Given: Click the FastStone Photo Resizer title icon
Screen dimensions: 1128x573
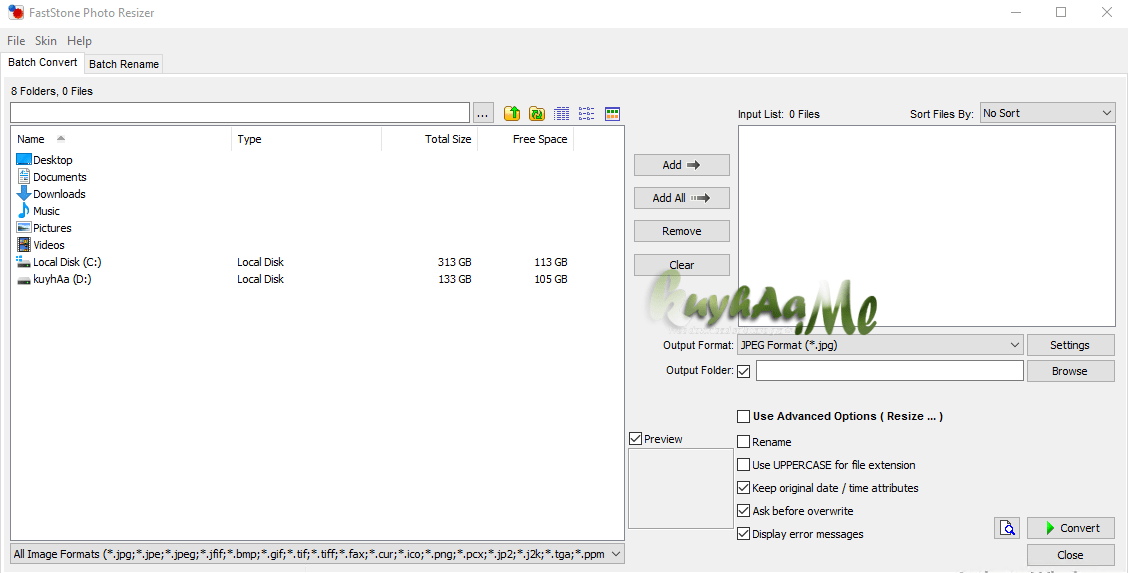Looking at the screenshot, I should (16, 12).
